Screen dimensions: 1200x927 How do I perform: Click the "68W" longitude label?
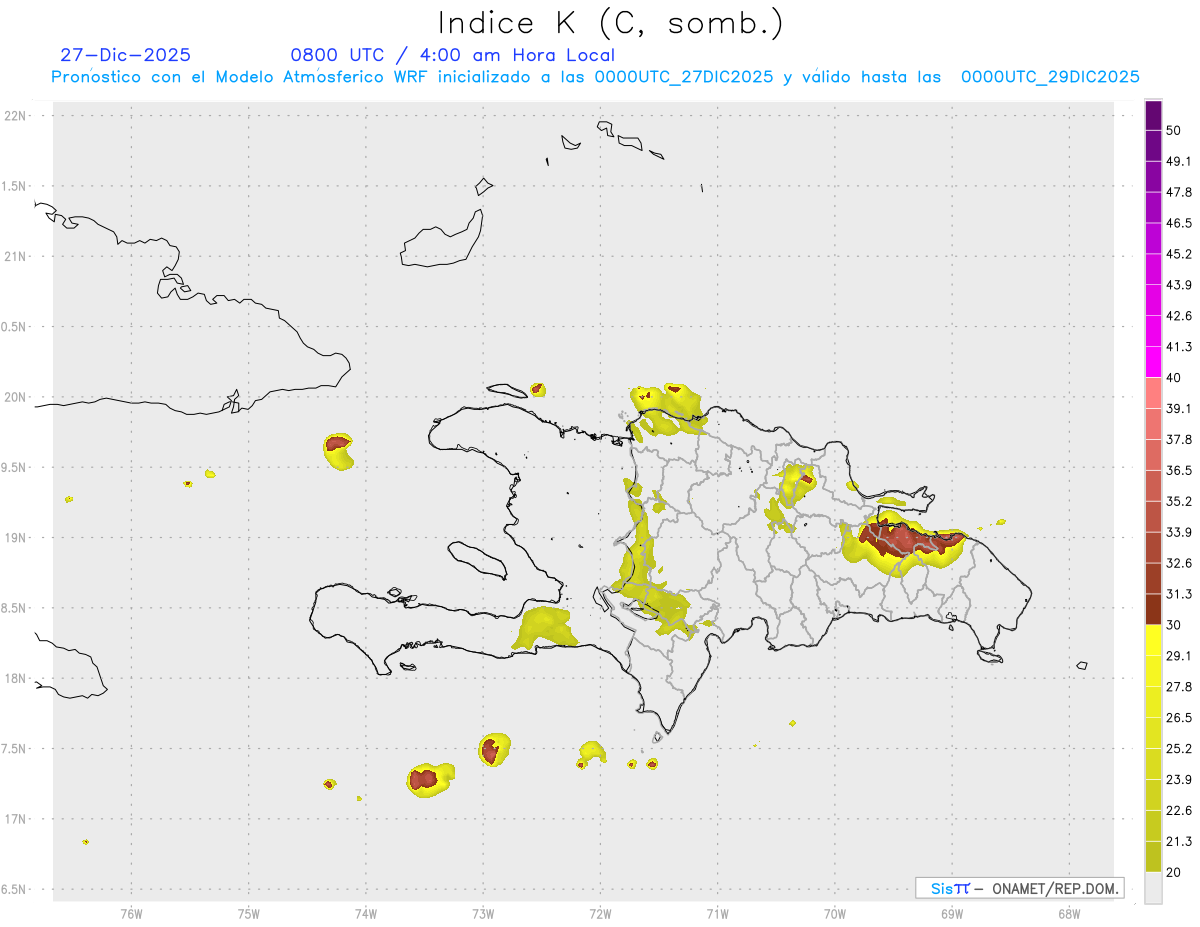pyautogui.click(x=1069, y=913)
